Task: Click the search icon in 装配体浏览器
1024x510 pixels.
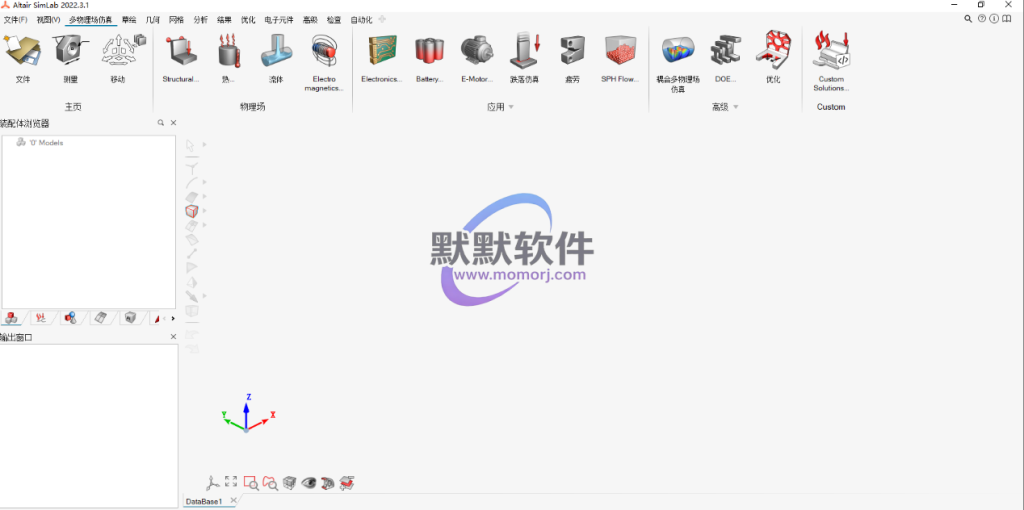Action: click(x=160, y=123)
